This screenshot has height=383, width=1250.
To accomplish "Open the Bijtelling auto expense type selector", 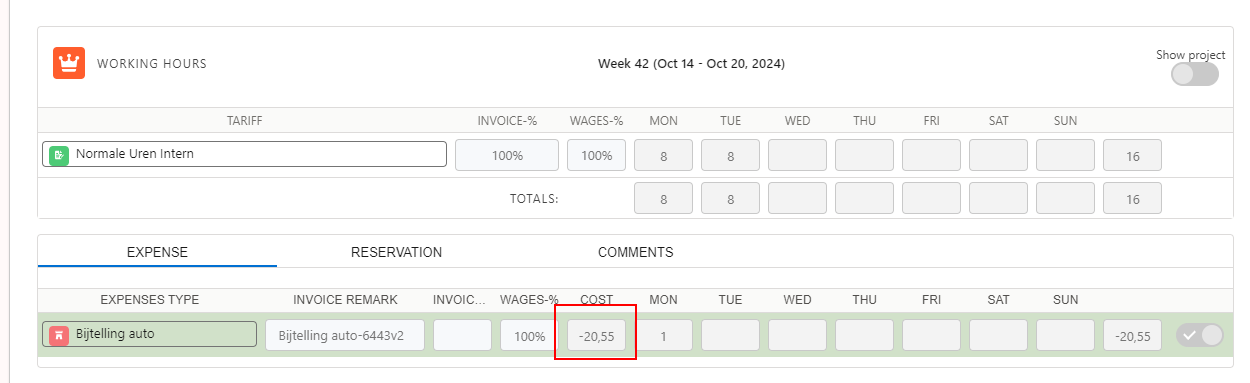I will 149,334.
